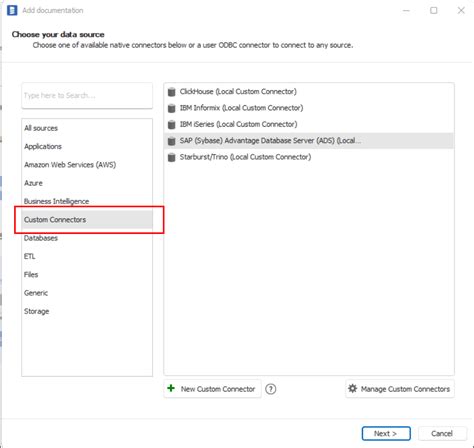Click the Dataedo app icon in title bar

coord(12,10)
